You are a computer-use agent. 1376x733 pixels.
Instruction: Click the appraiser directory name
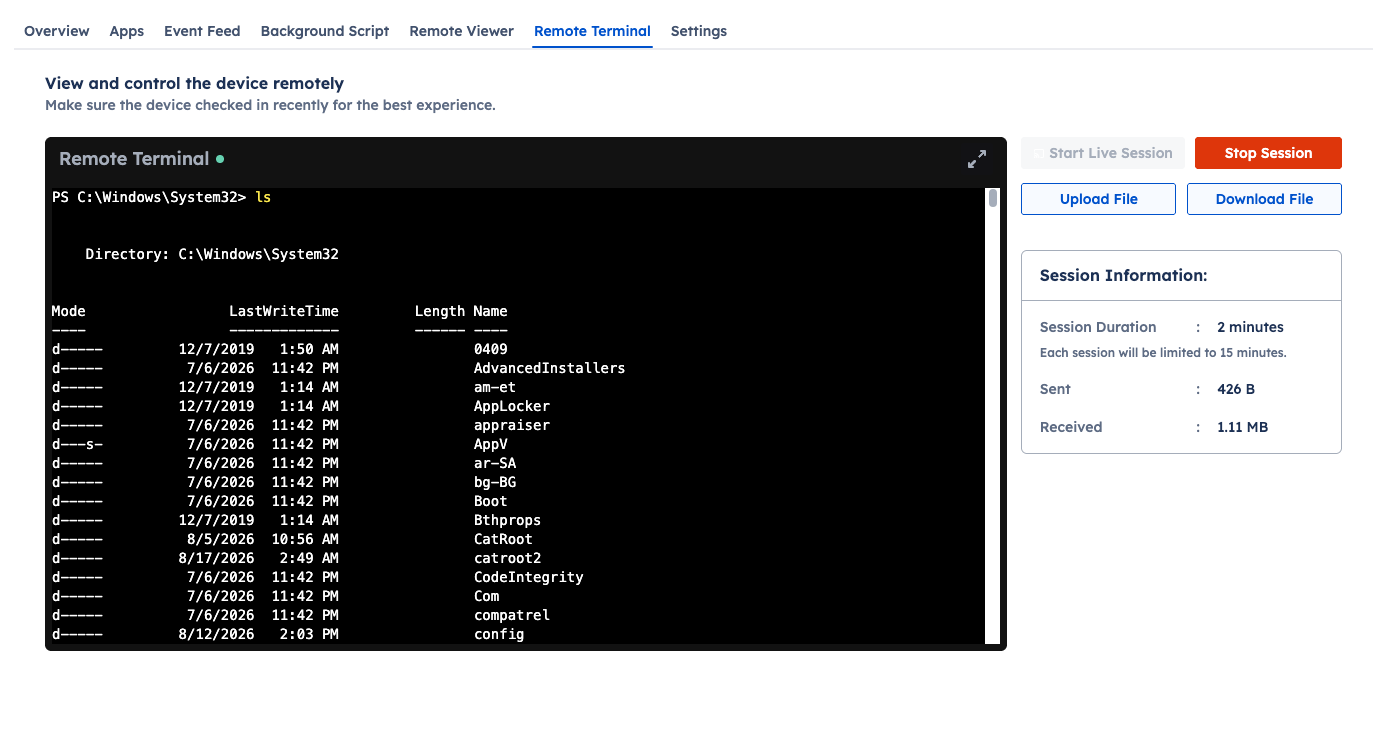511,425
